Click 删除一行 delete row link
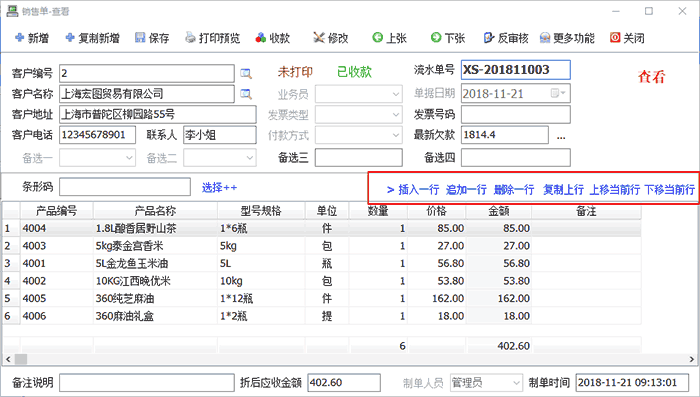 coord(514,190)
